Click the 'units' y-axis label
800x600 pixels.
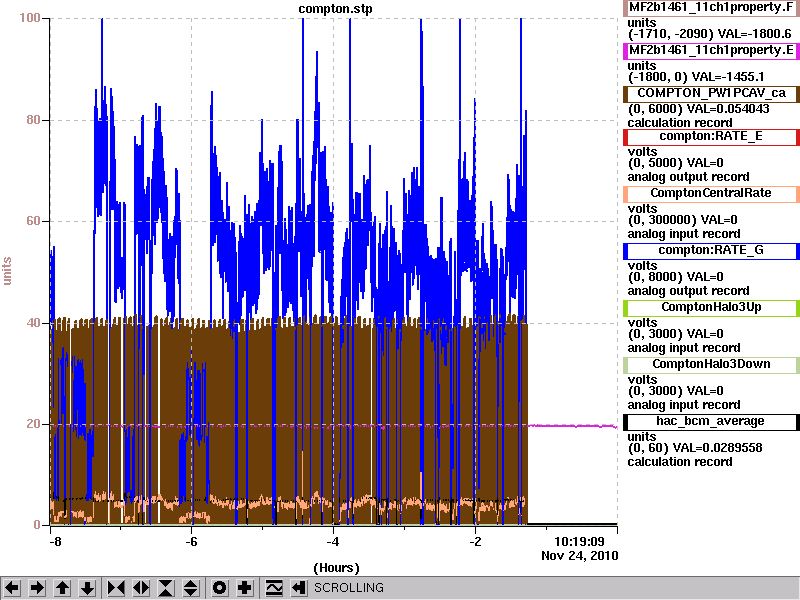(x=7, y=271)
